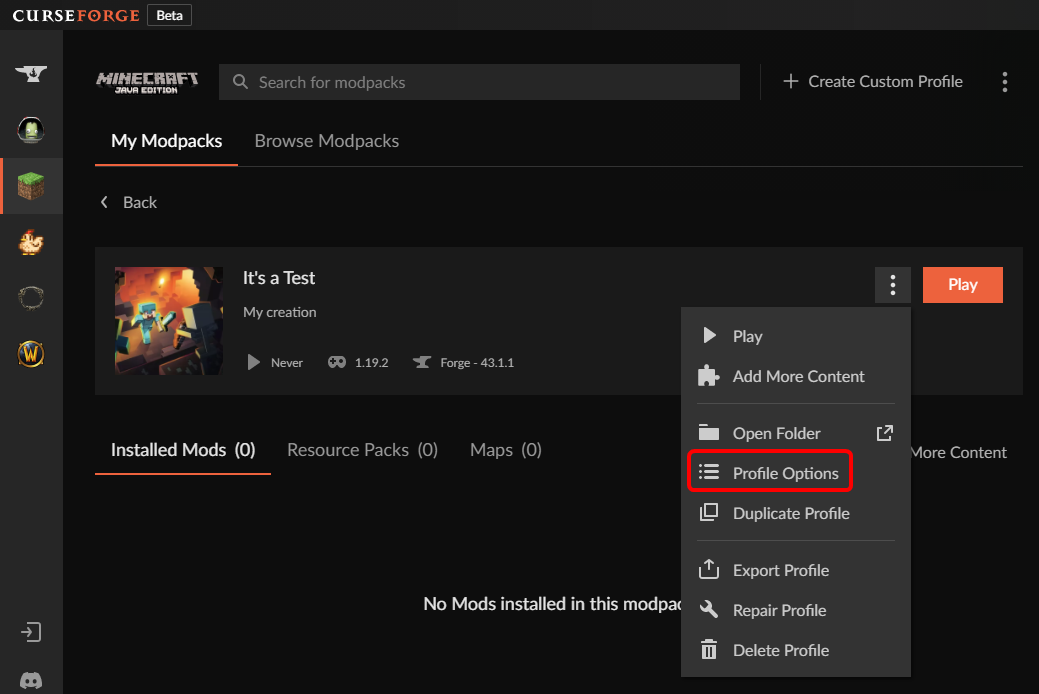Choose Repair Profile in menu
This screenshot has width=1039, height=694.
pos(796,610)
